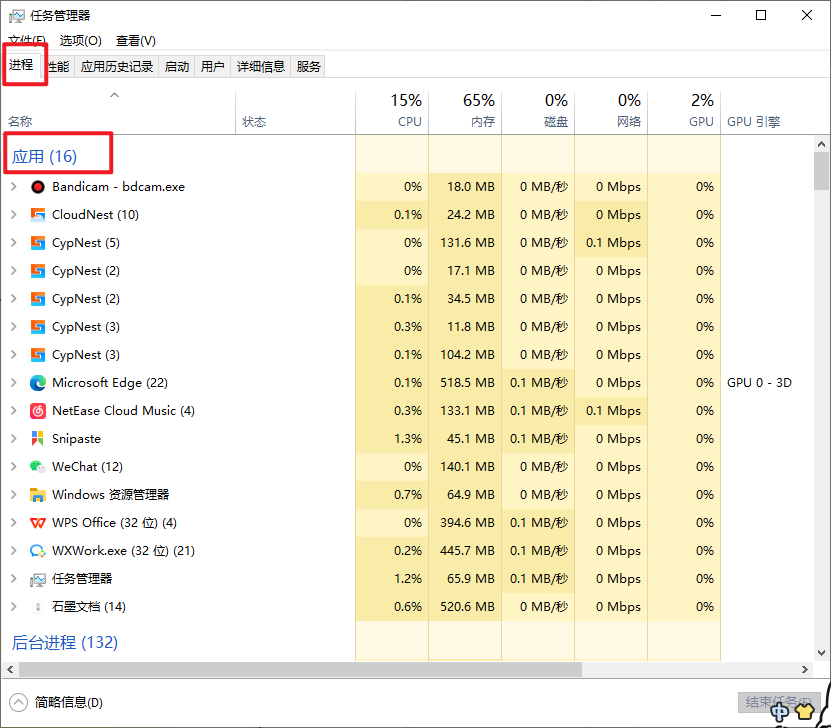
Task: Select the CloudNest app icon
Action: click(x=38, y=215)
